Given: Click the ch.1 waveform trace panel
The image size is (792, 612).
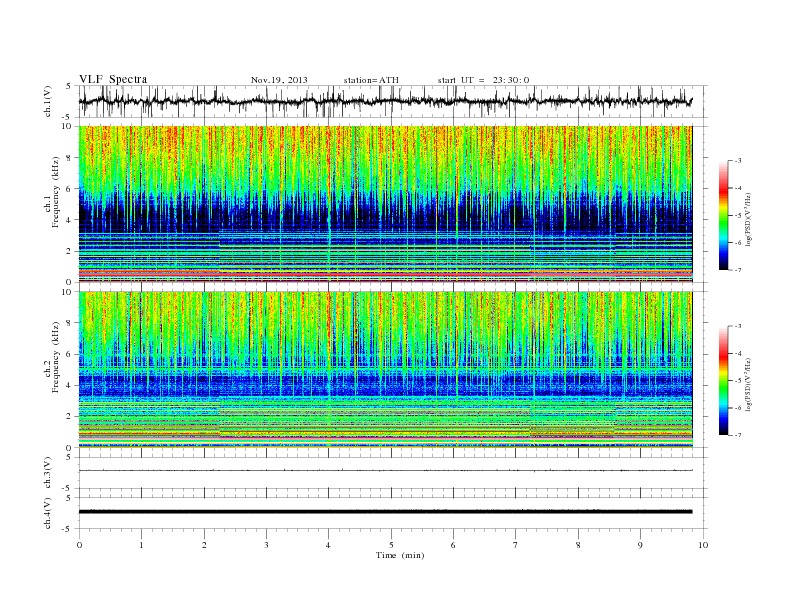Looking at the screenshot, I should point(393,101).
